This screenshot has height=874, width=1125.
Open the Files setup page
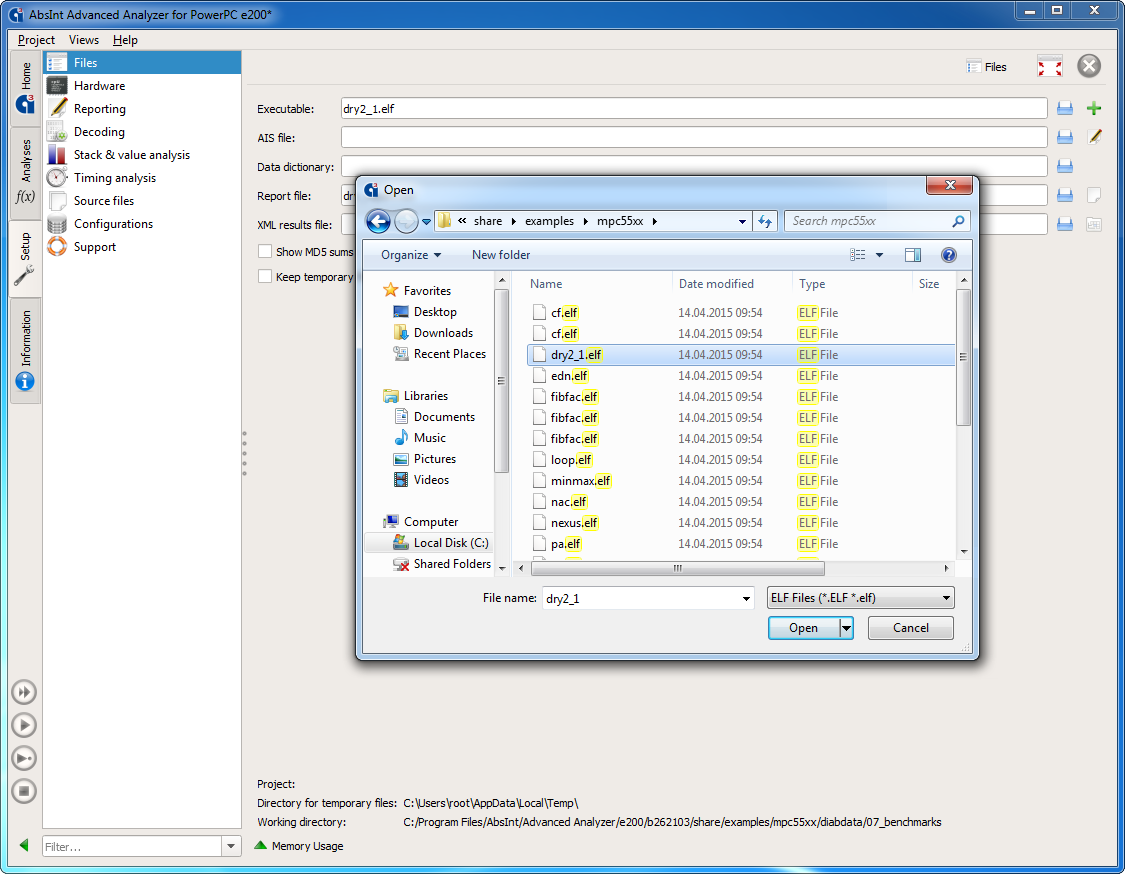coord(142,62)
